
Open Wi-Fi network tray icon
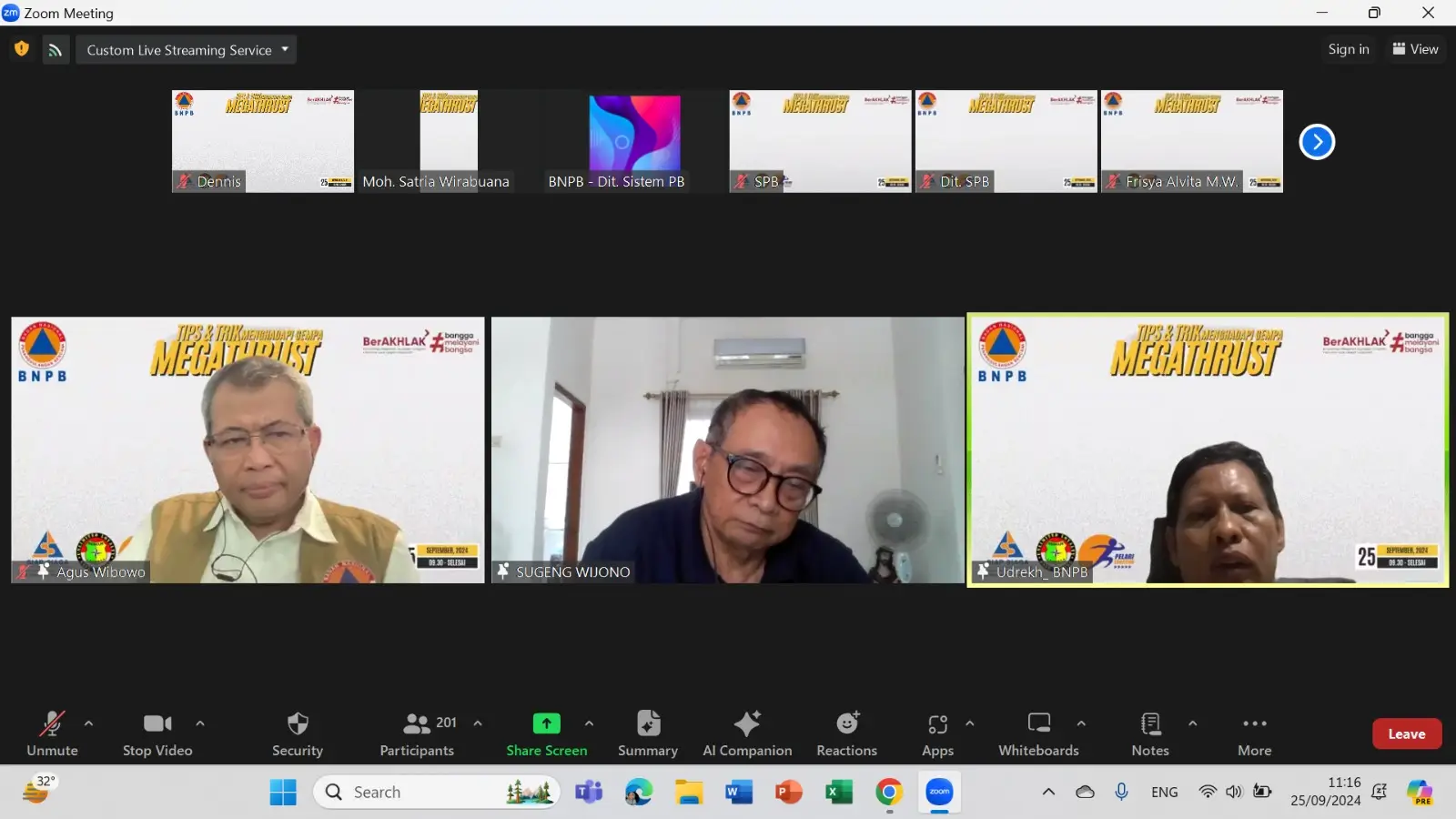pos(1208,792)
